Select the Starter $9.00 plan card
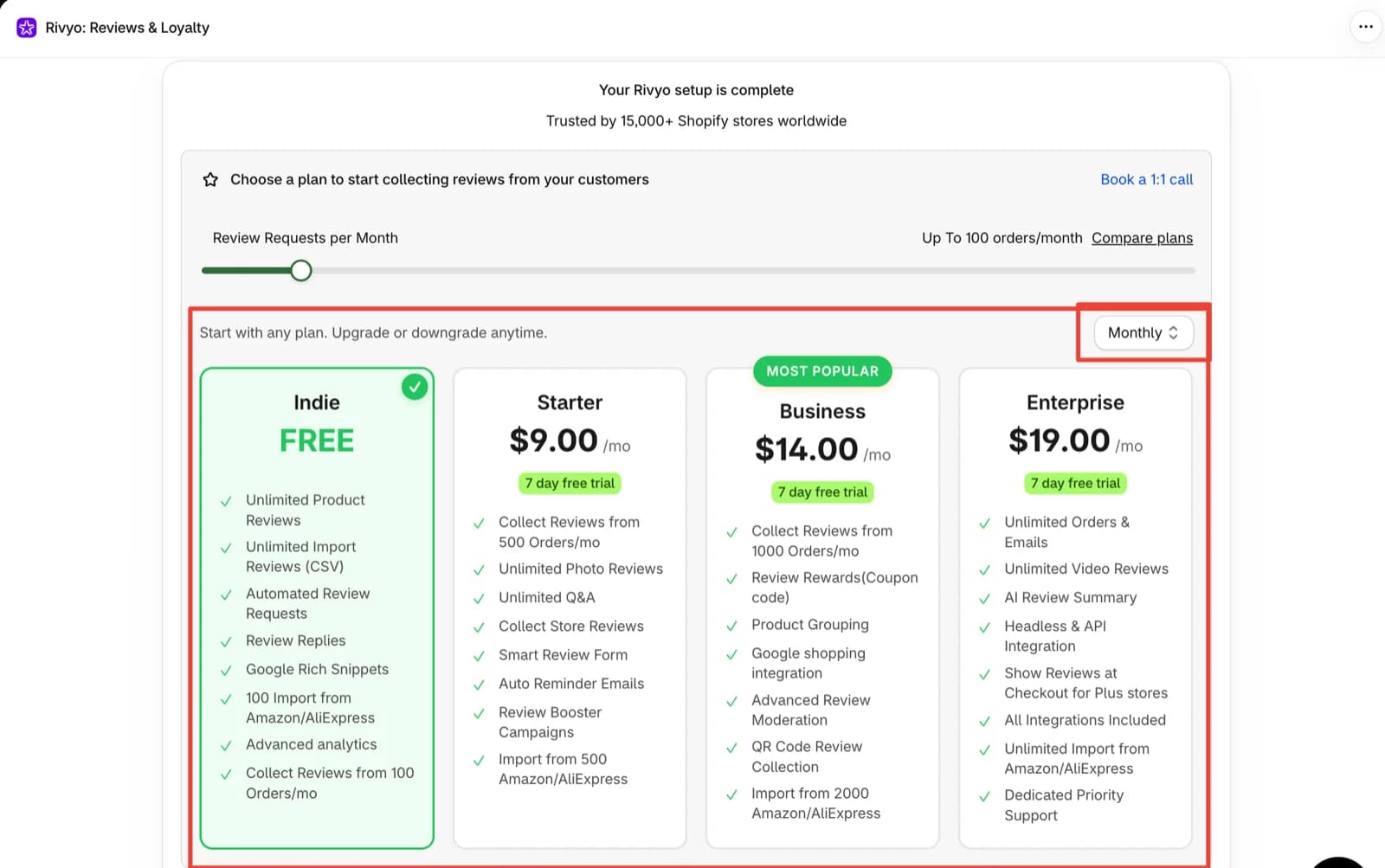1385x868 pixels. pyautogui.click(x=570, y=608)
